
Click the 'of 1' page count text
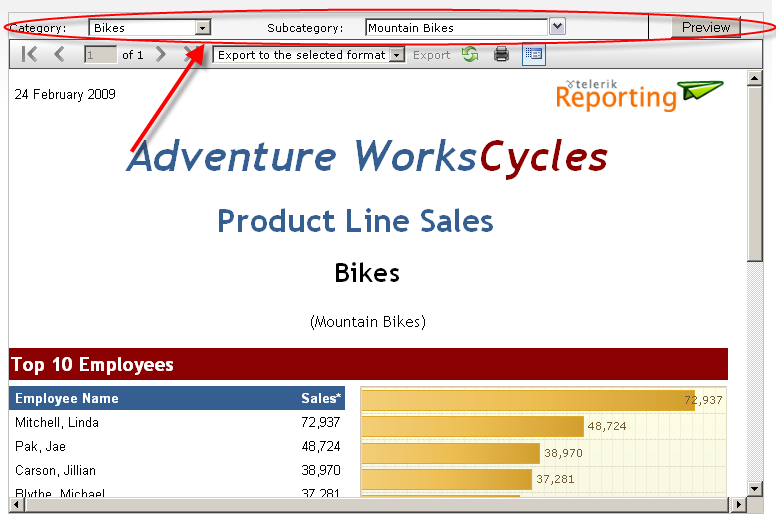[x=133, y=55]
